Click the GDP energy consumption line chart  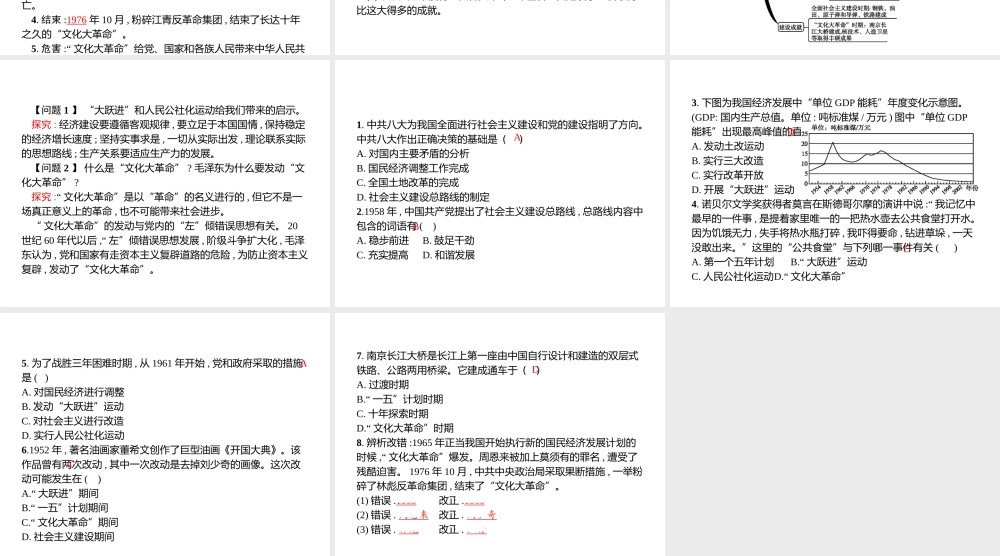click(x=891, y=158)
